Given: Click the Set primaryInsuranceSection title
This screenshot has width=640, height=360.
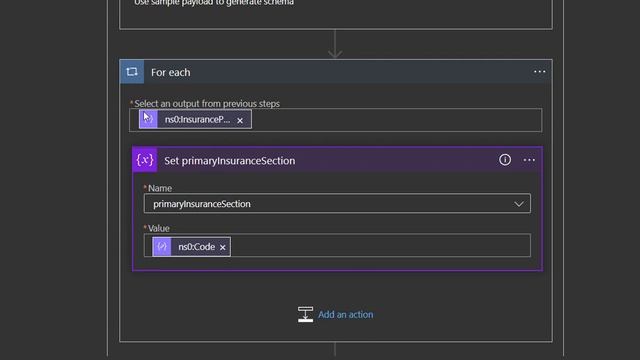Looking at the screenshot, I should 229,161.
